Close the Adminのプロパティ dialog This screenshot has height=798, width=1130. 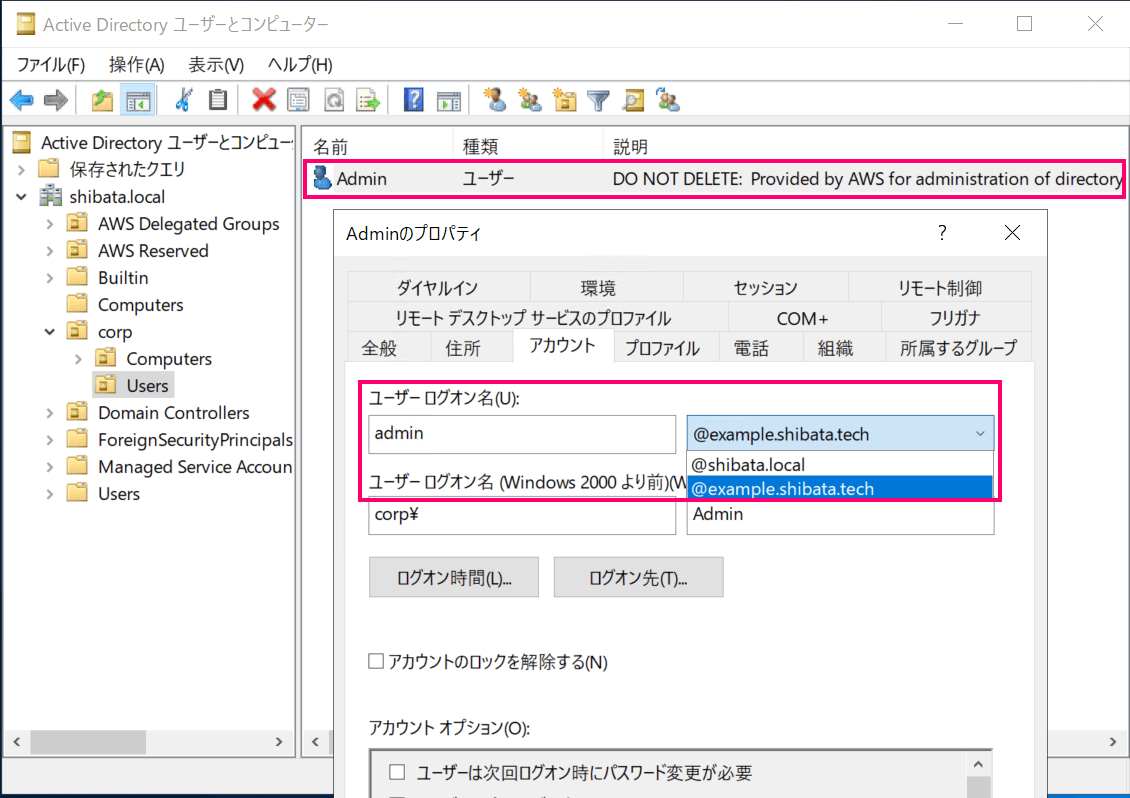click(x=1013, y=233)
